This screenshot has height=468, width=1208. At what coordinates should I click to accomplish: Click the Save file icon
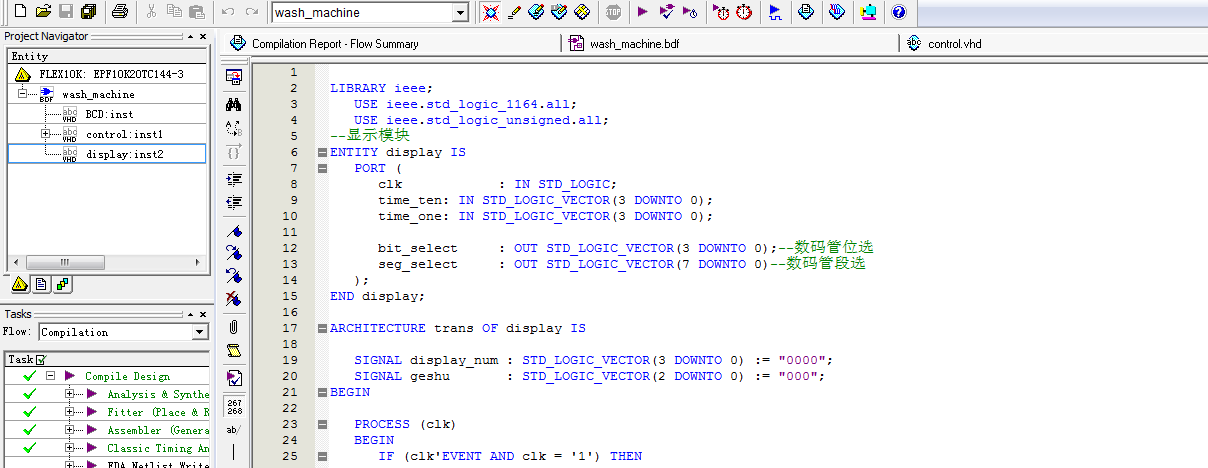tap(66, 12)
